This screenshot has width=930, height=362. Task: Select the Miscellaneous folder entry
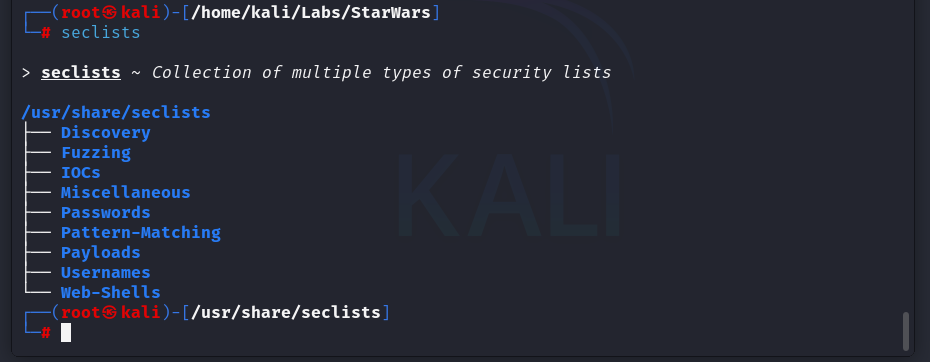126,193
